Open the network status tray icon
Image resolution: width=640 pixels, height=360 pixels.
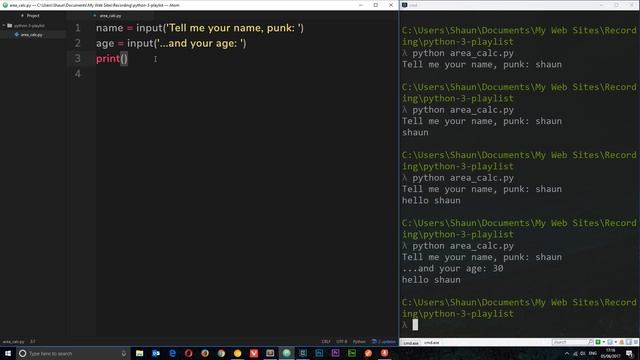(576, 353)
